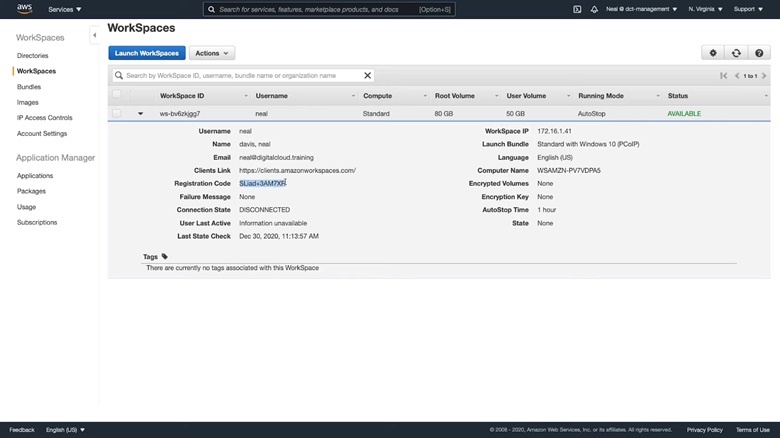Screen dimensions: 780x438
Task: Open the Services dropdown menu
Action: point(65,9)
